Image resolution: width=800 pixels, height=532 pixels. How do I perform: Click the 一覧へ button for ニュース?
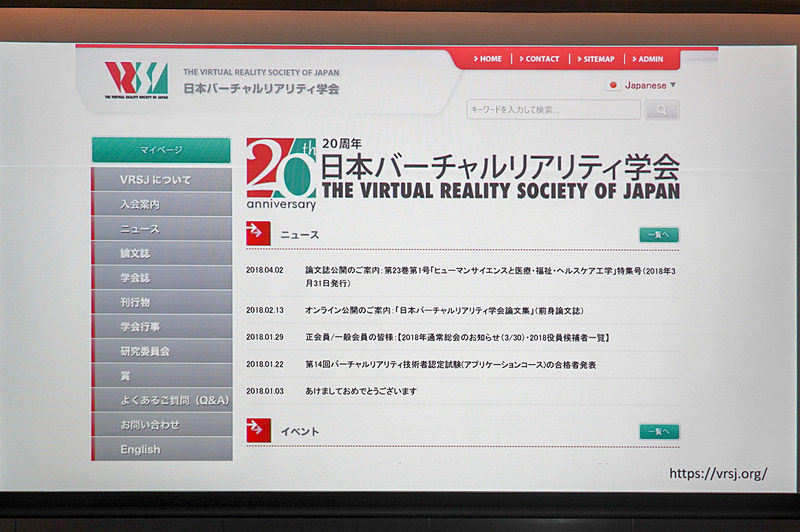[x=659, y=235]
